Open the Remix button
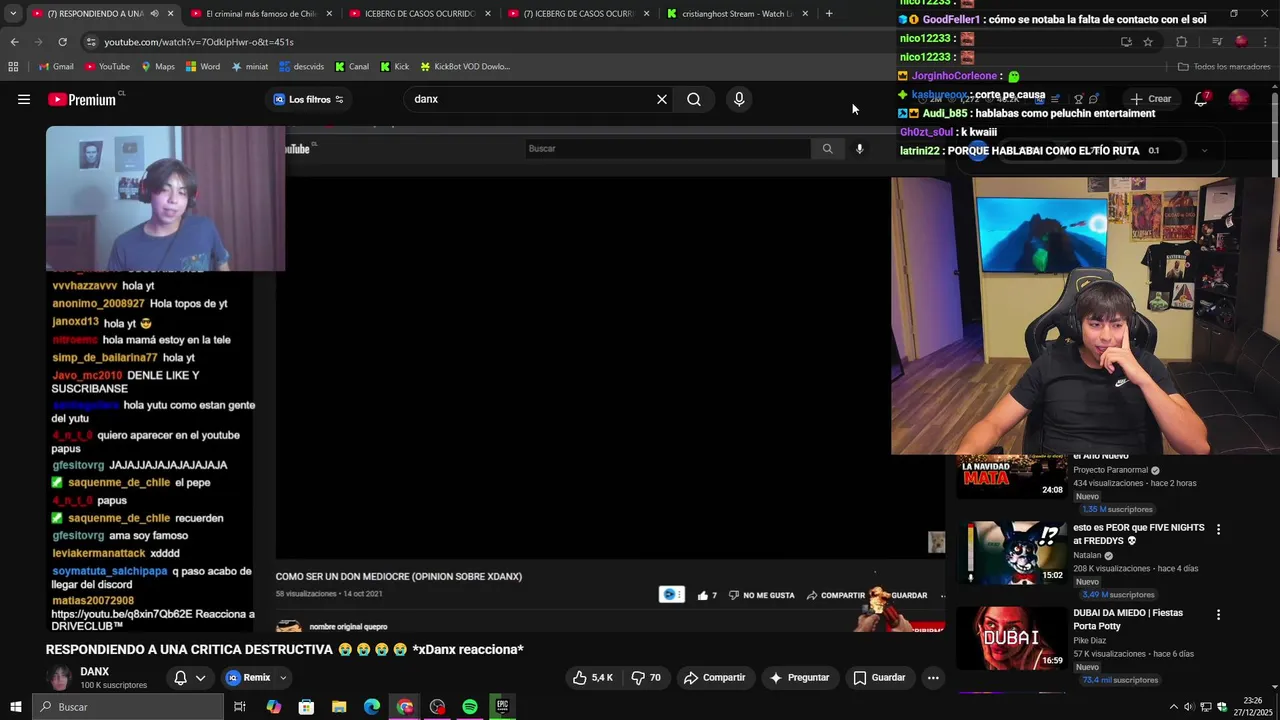This screenshot has height=720, width=1280. (x=248, y=678)
